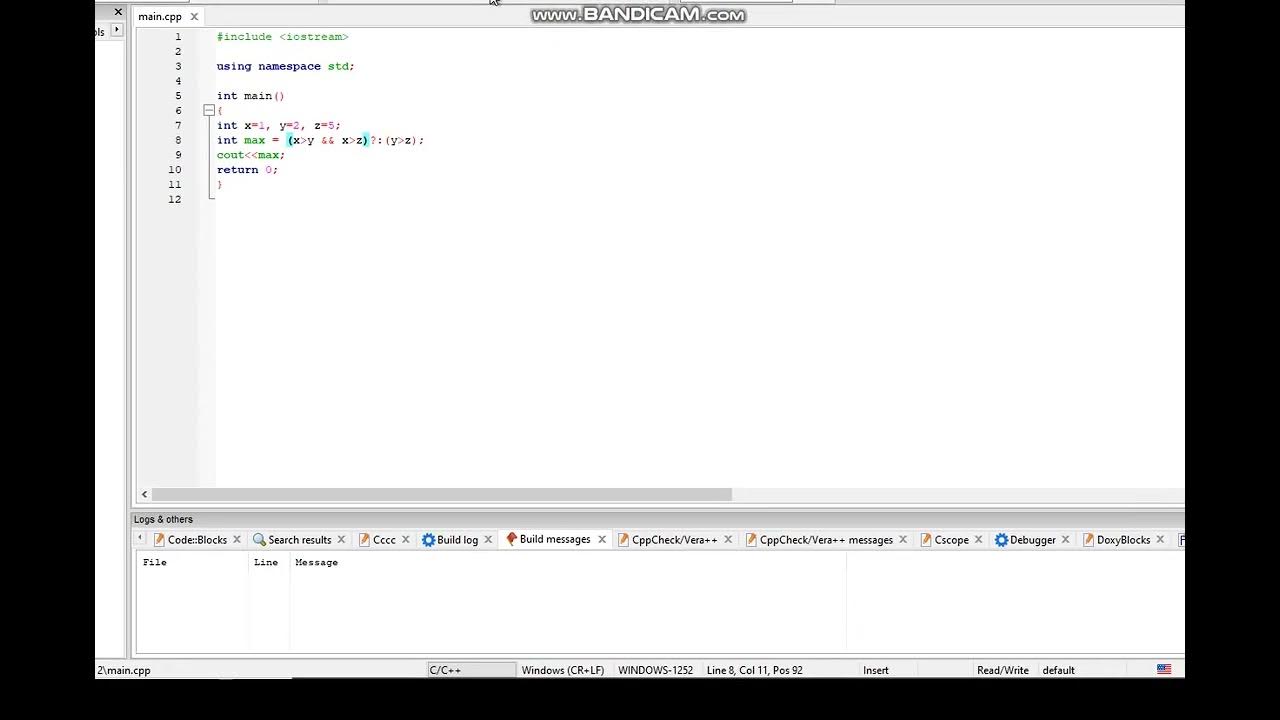Click the cout<<max; line
The height and width of the screenshot is (720, 1280).
pyautogui.click(x=251, y=155)
